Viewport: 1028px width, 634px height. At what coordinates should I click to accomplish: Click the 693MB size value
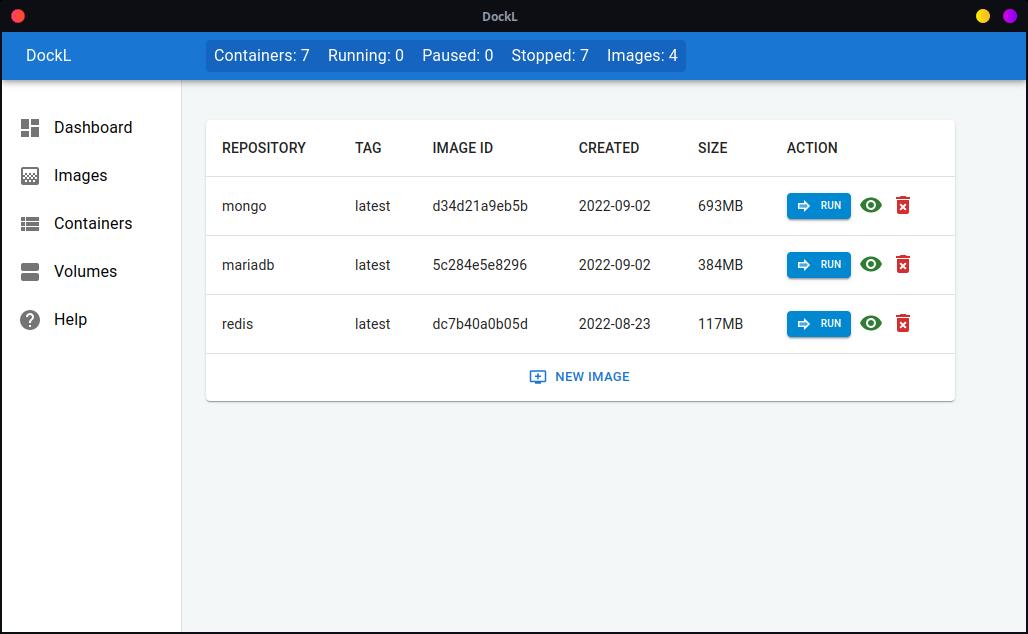click(x=720, y=206)
